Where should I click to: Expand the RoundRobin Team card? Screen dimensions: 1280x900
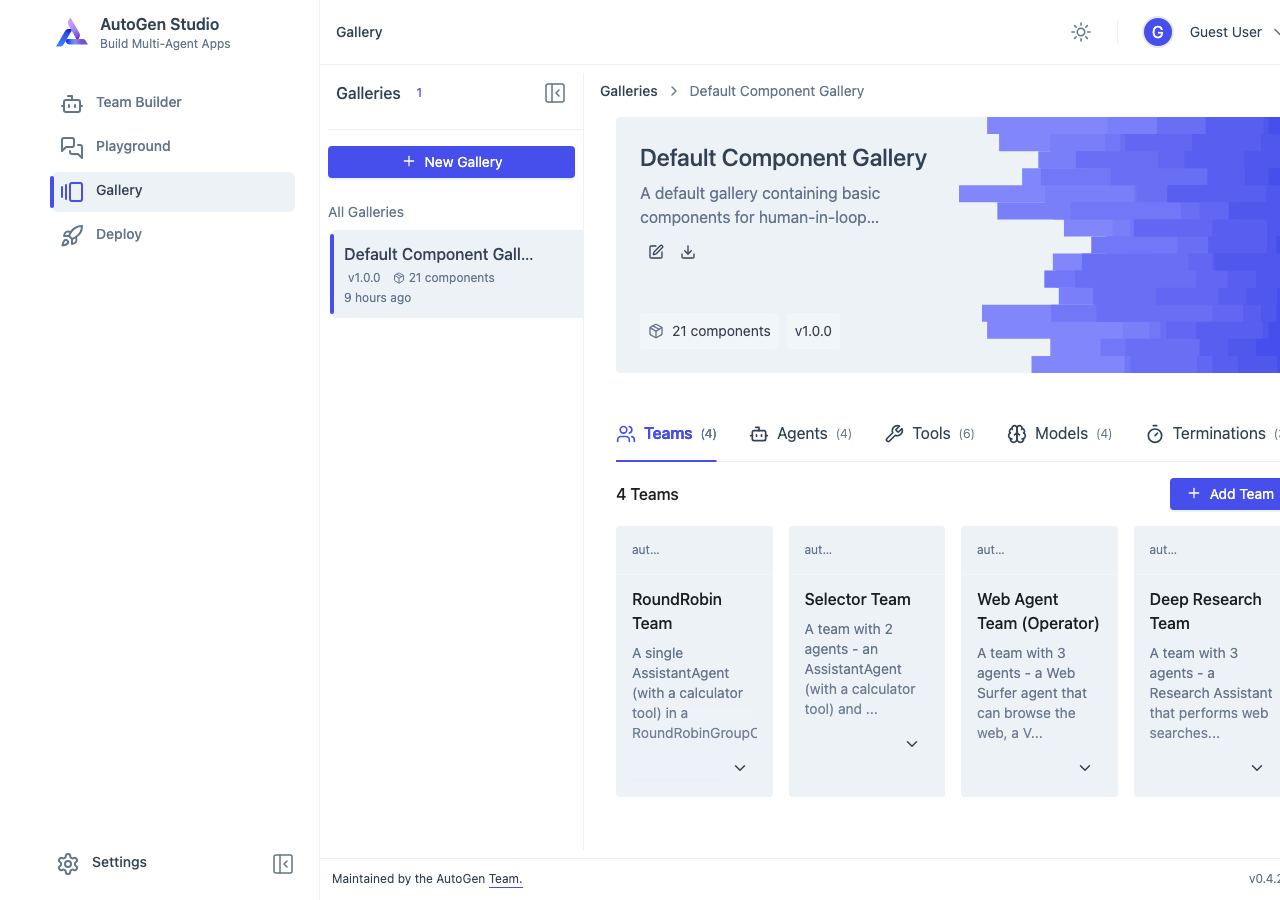pos(740,768)
